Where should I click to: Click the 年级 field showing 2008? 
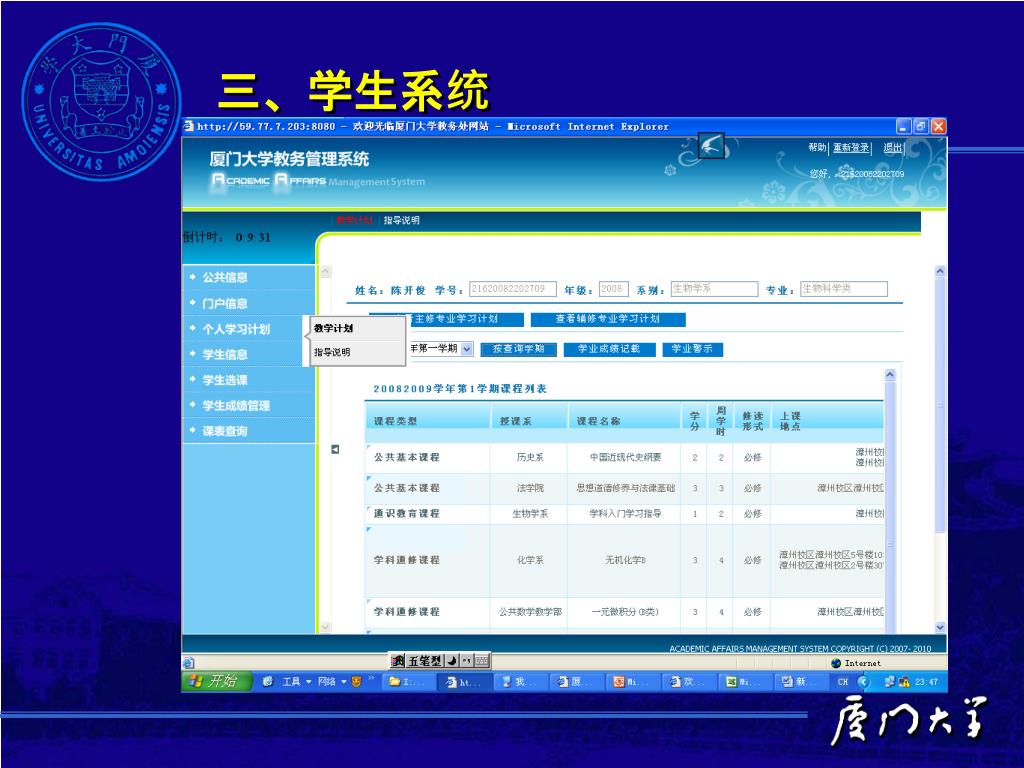613,289
